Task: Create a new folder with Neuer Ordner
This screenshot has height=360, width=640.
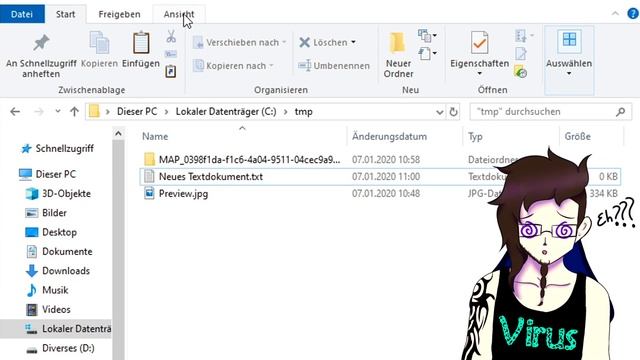Action: pyautogui.click(x=398, y=55)
